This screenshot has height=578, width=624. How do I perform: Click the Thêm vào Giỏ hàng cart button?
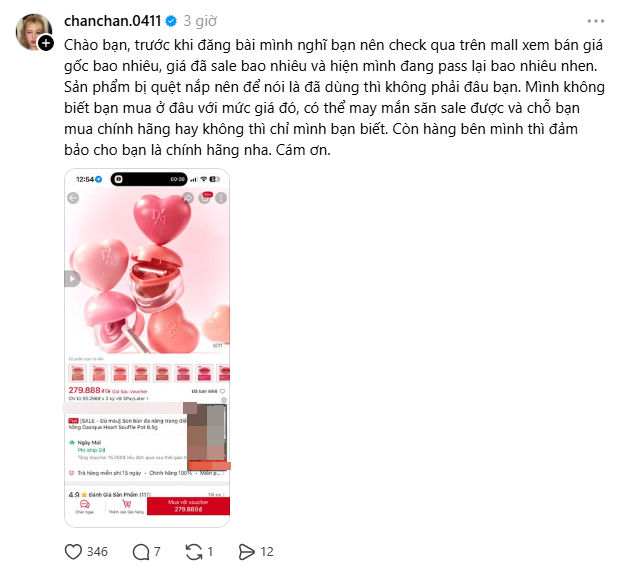click(126, 507)
